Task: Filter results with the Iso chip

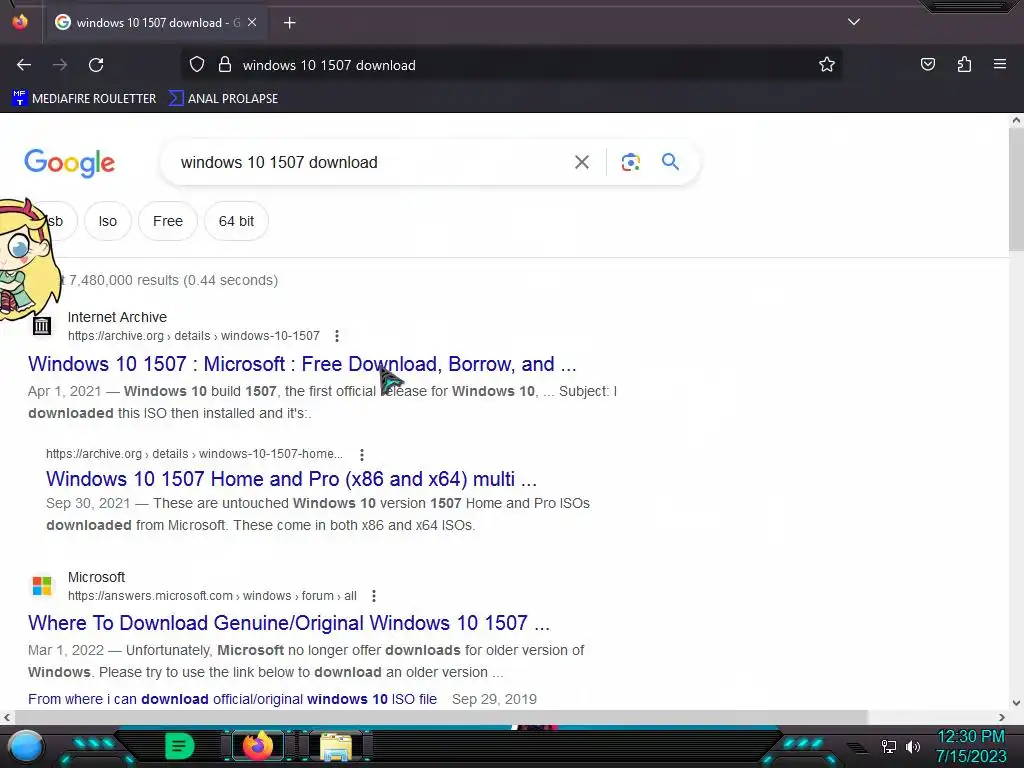Action: pos(108,221)
